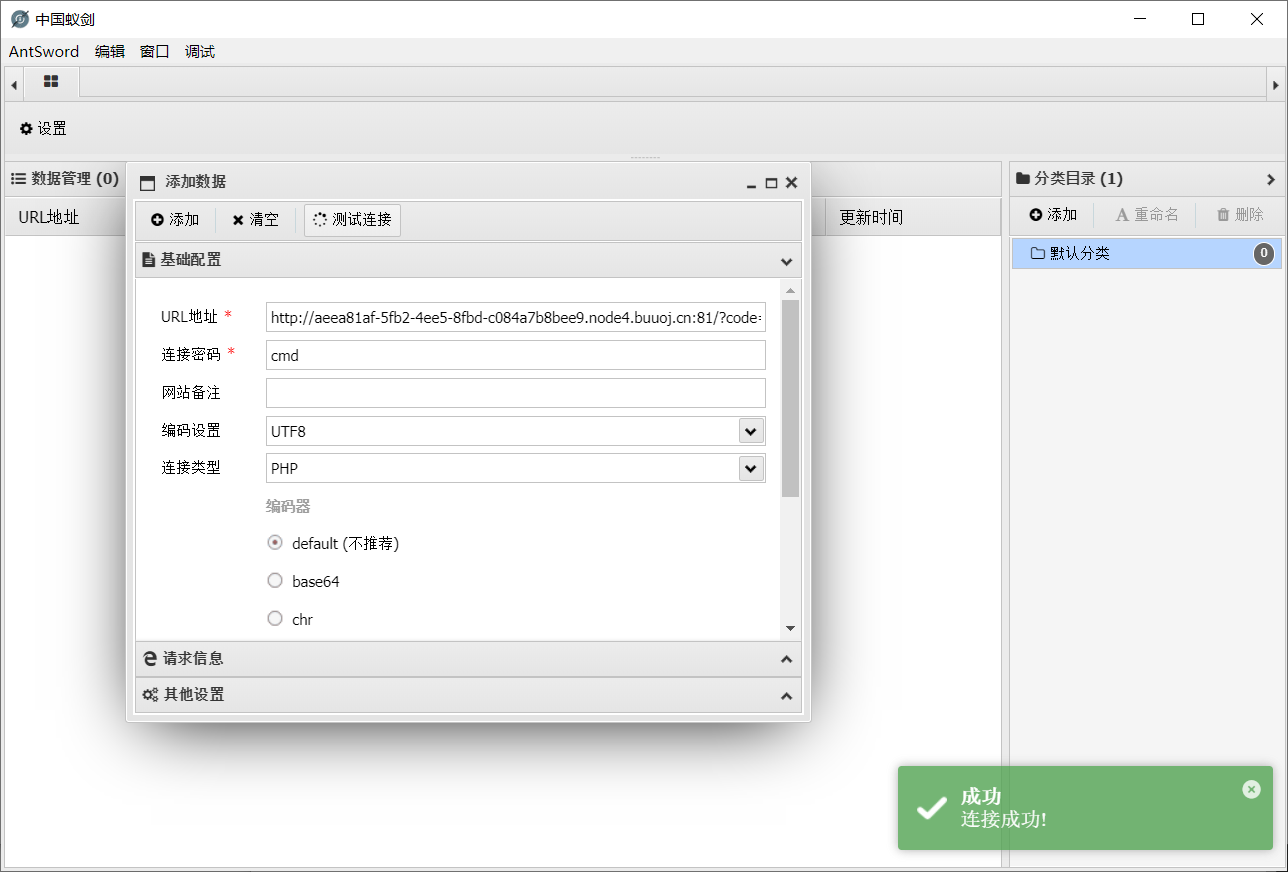Click the 添加数据 window title icon
This screenshot has width=1288, height=872.
[148, 183]
